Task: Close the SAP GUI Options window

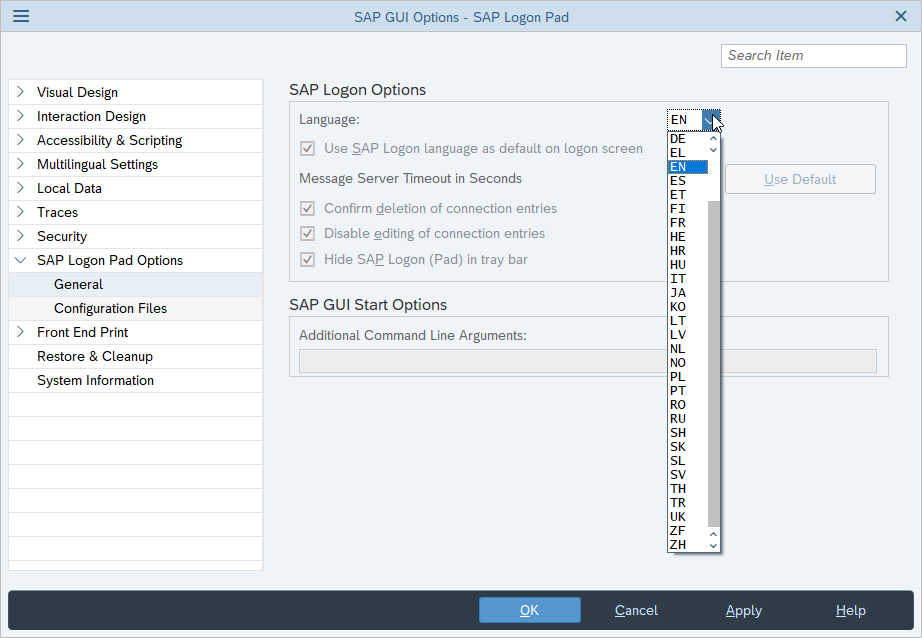Action: point(900,16)
